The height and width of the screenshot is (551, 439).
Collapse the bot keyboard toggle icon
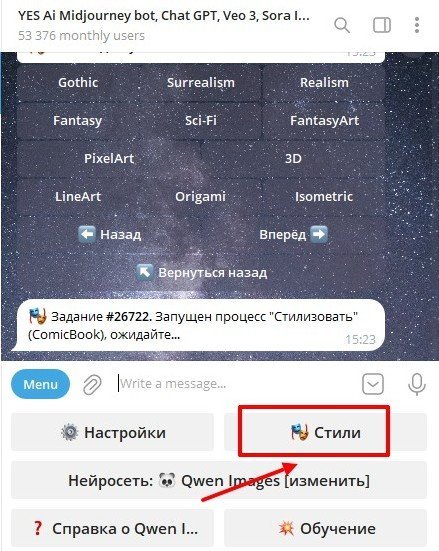(373, 384)
